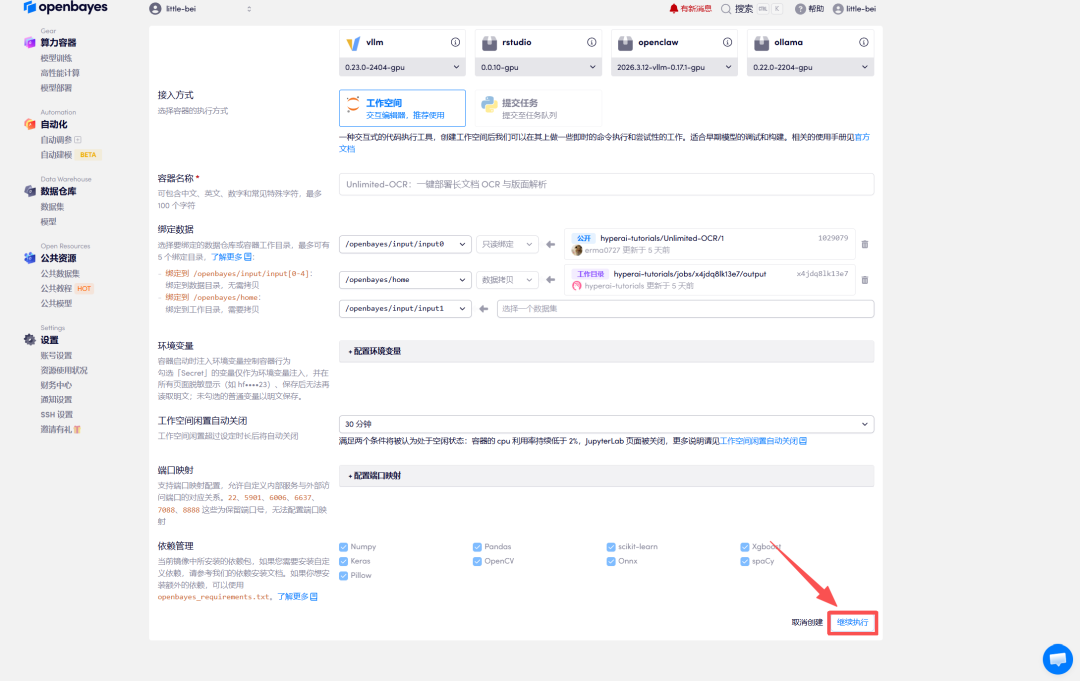This screenshot has height=681, width=1080.
Task: Uncheck the Pillow dependency
Action: point(343,576)
